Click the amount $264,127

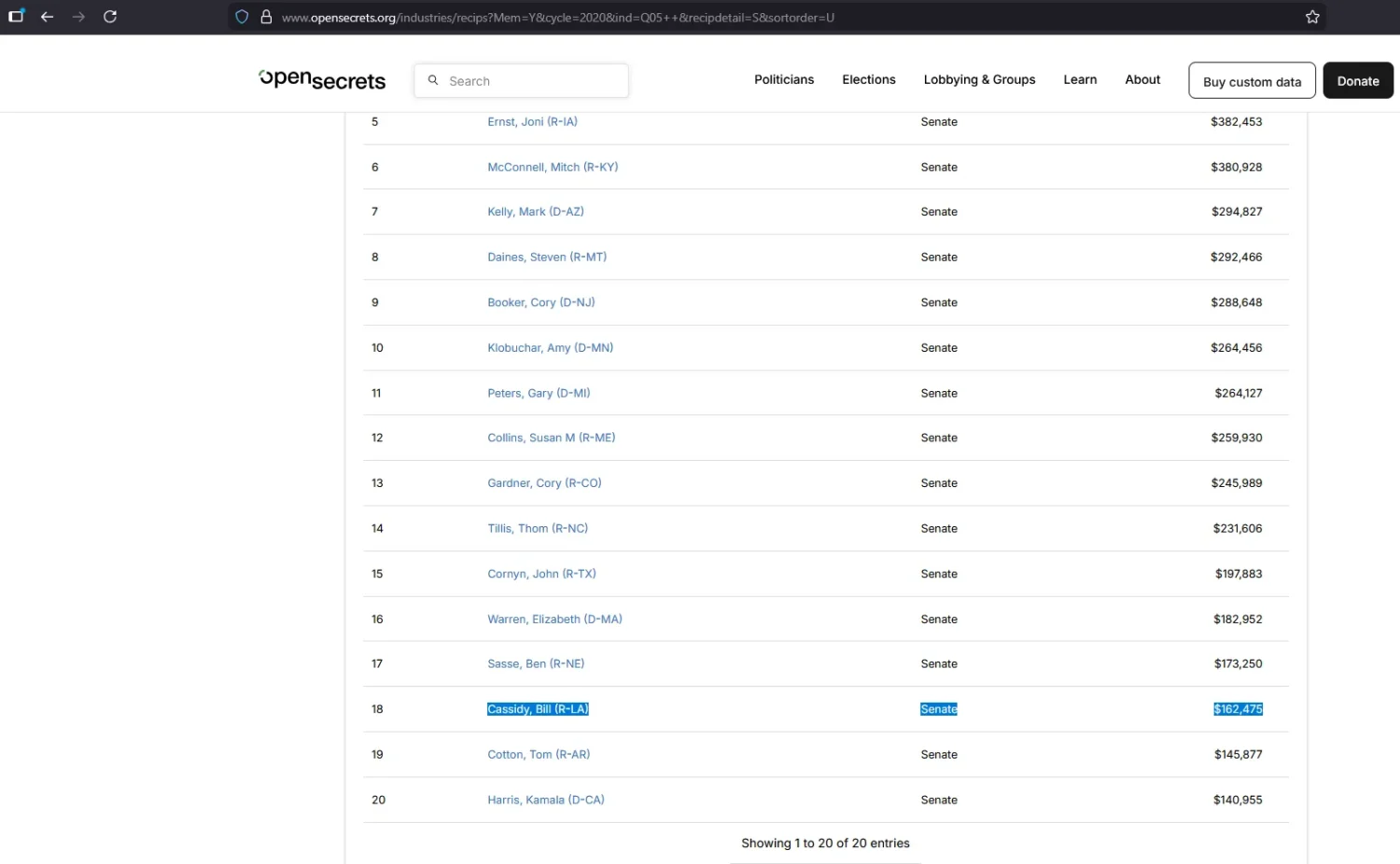click(1239, 394)
